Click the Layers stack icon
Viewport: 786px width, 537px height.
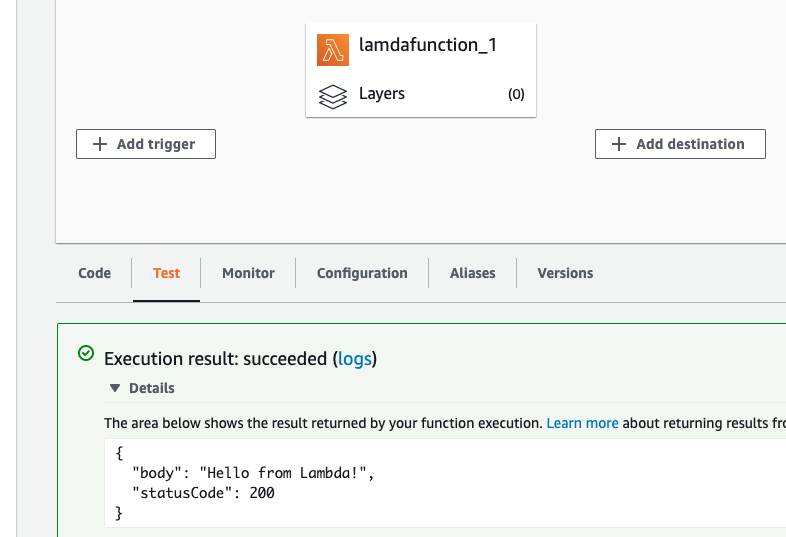pos(333,96)
